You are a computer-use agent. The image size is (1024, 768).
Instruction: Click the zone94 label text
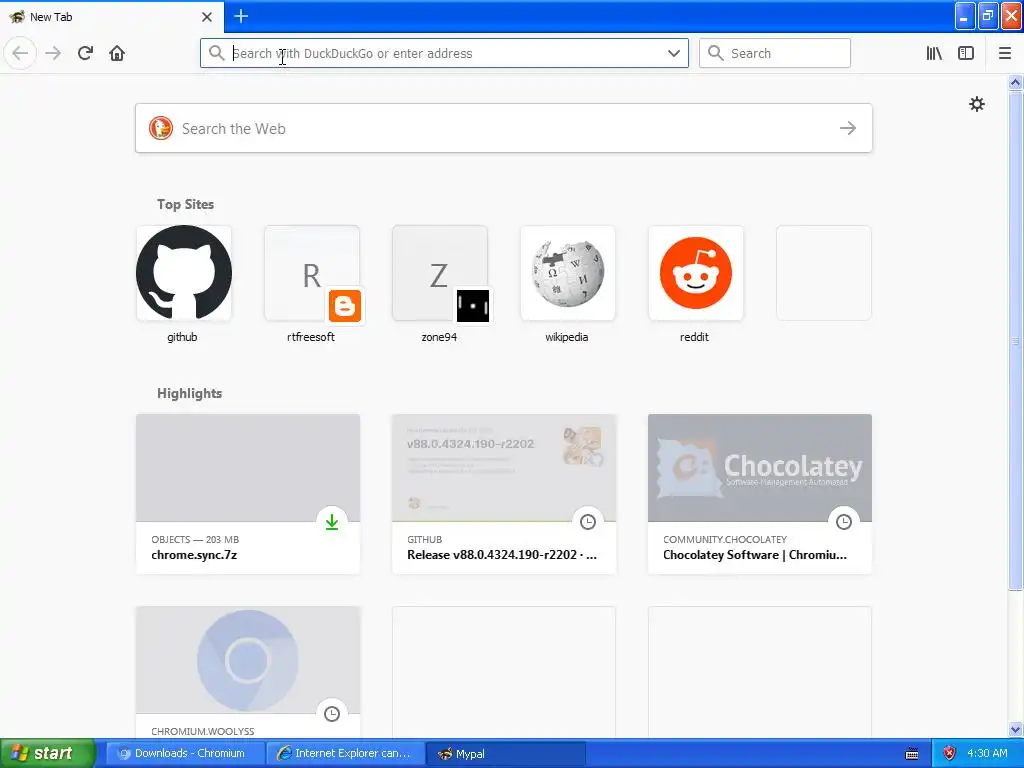click(439, 337)
